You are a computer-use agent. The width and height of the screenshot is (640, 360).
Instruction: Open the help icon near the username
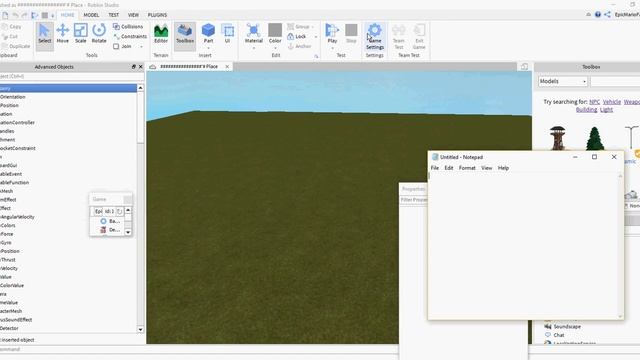click(x=598, y=15)
